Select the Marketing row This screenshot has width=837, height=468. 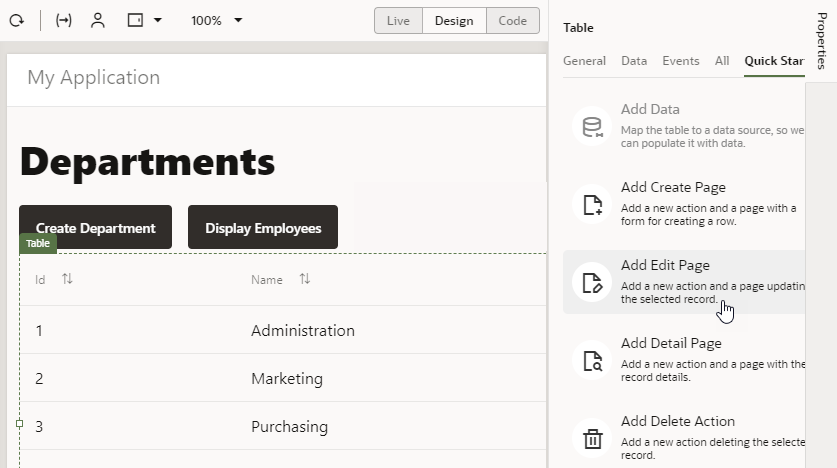pyautogui.click(x=283, y=378)
